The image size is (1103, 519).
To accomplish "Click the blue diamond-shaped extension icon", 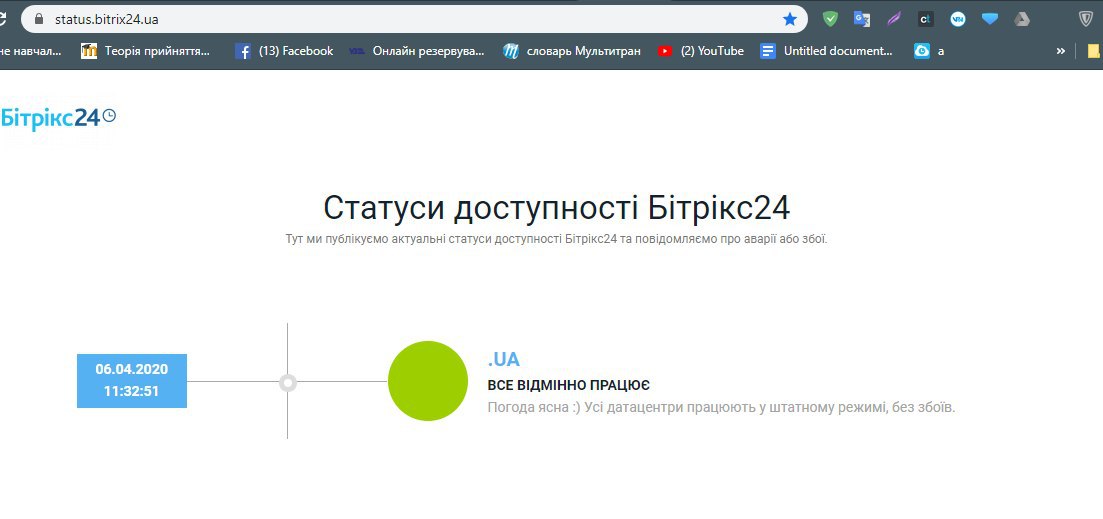I will tap(990, 19).
